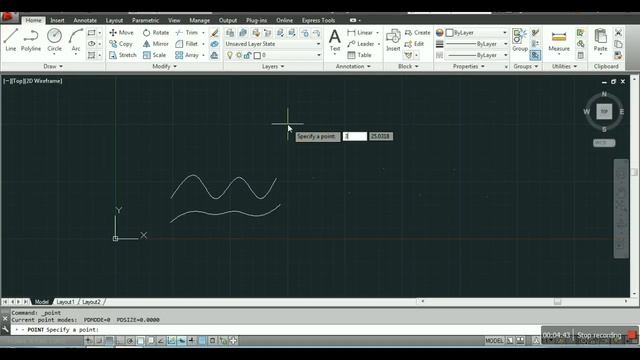This screenshot has width=640, height=360.
Task: Click the Cut scissors icon in Clipboard
Action: (x=618, y=33)
